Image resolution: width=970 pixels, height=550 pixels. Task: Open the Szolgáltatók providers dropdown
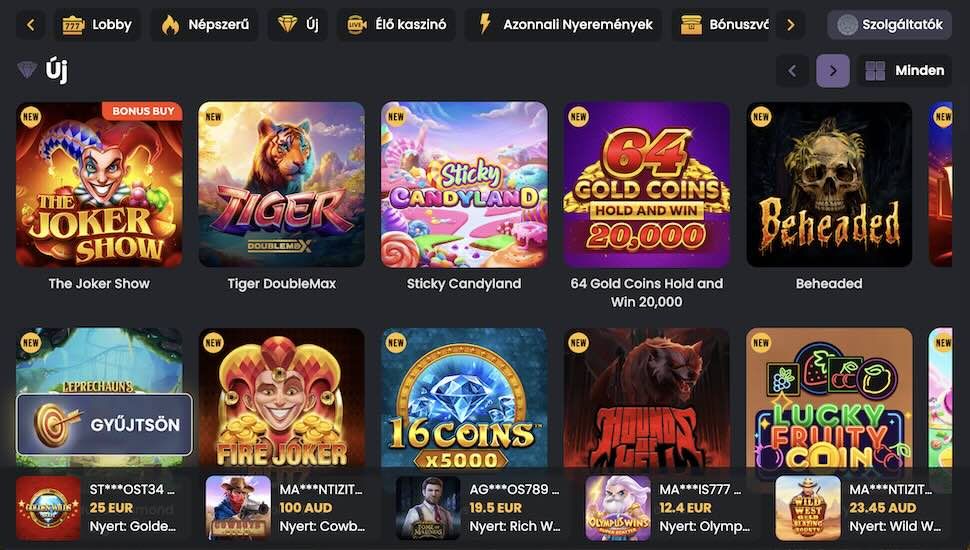(889, 25)
